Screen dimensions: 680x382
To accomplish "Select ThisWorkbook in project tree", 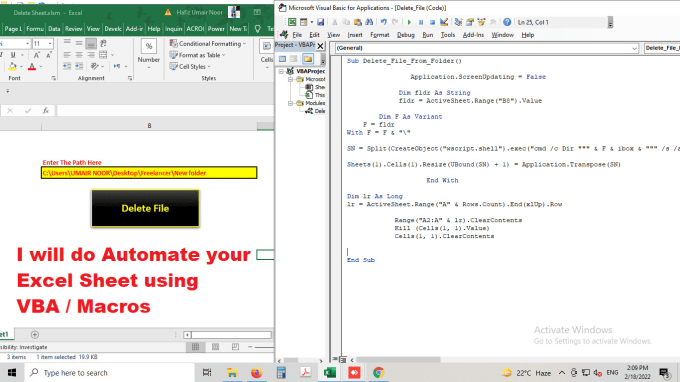I will (315, 95).
